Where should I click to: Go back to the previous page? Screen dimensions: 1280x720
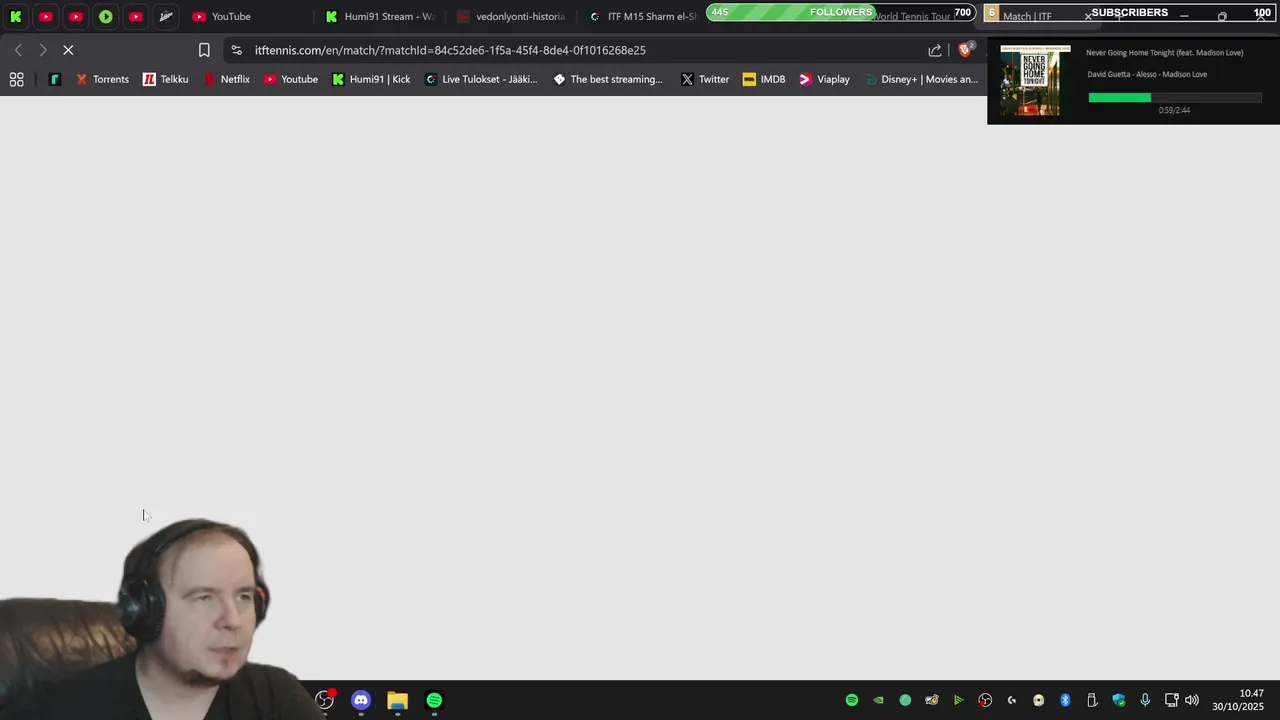pos(18,50)
